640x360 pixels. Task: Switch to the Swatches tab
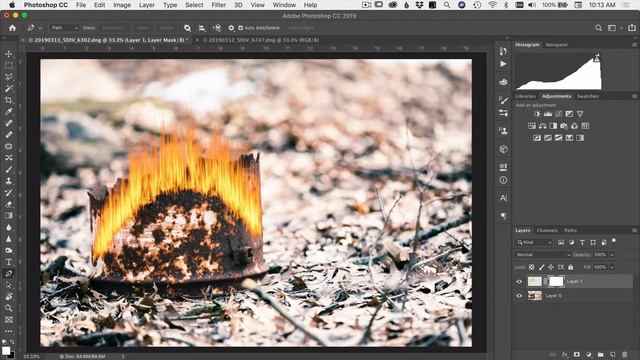click(x=587, y=96)
